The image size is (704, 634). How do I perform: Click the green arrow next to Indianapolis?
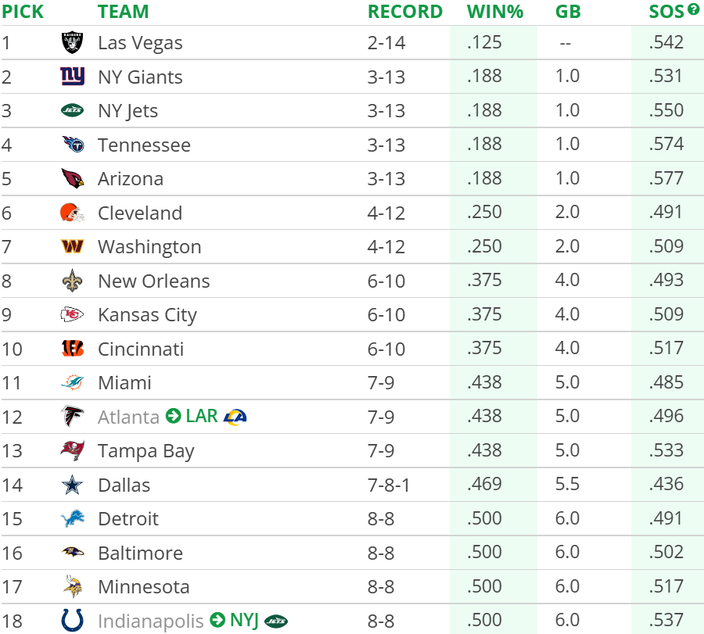coord(217,621)
